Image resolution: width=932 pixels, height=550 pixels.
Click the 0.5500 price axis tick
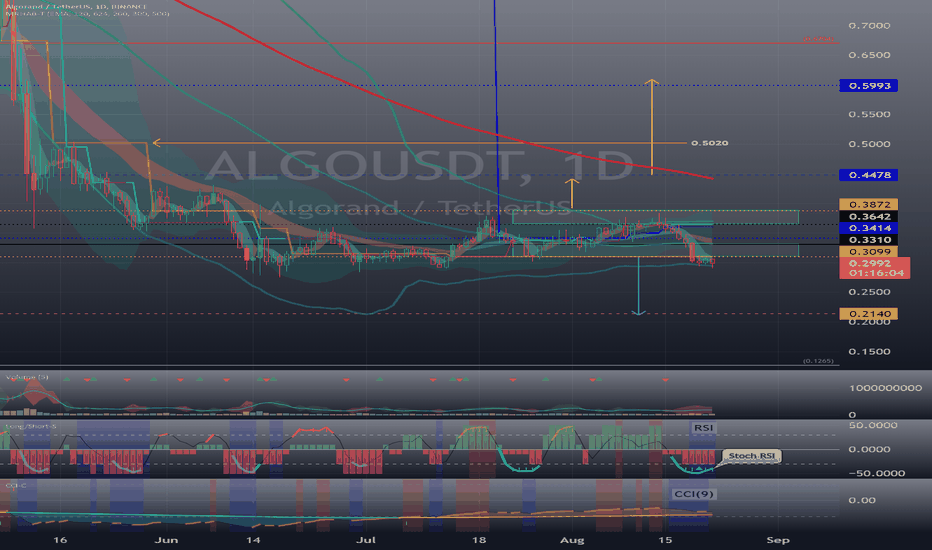869,114
